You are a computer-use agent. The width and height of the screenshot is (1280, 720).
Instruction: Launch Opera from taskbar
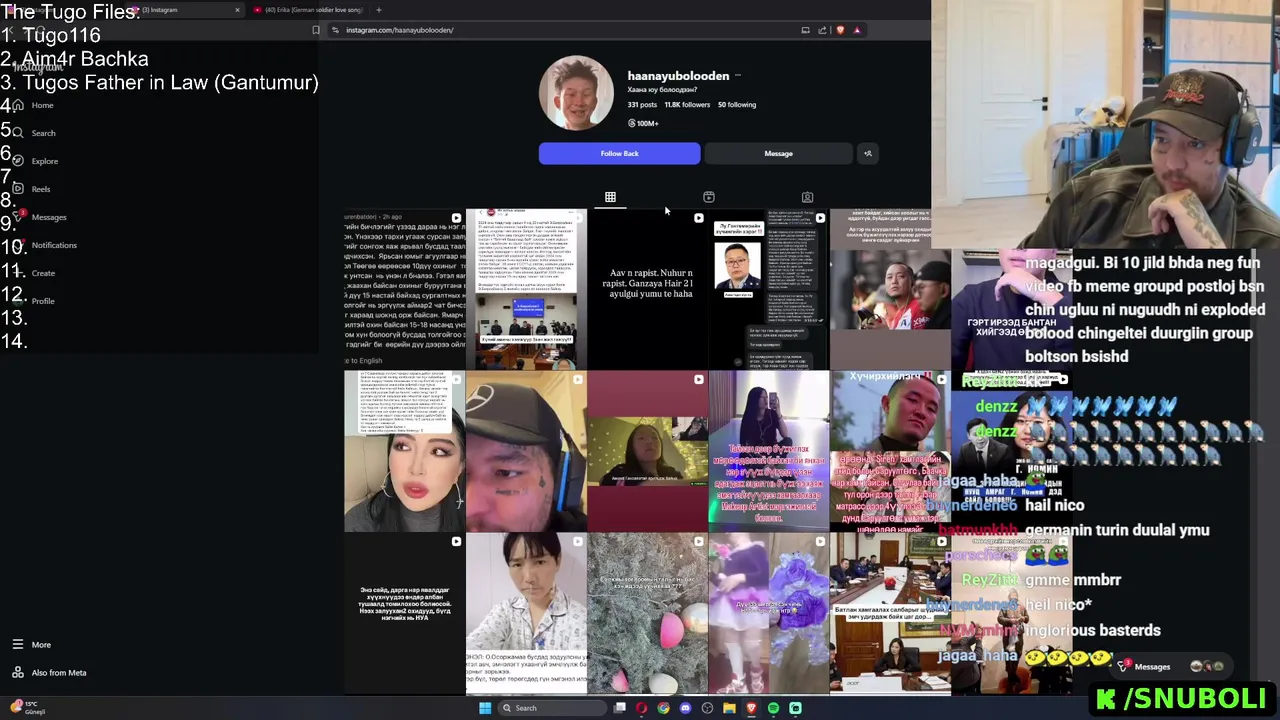642,708
